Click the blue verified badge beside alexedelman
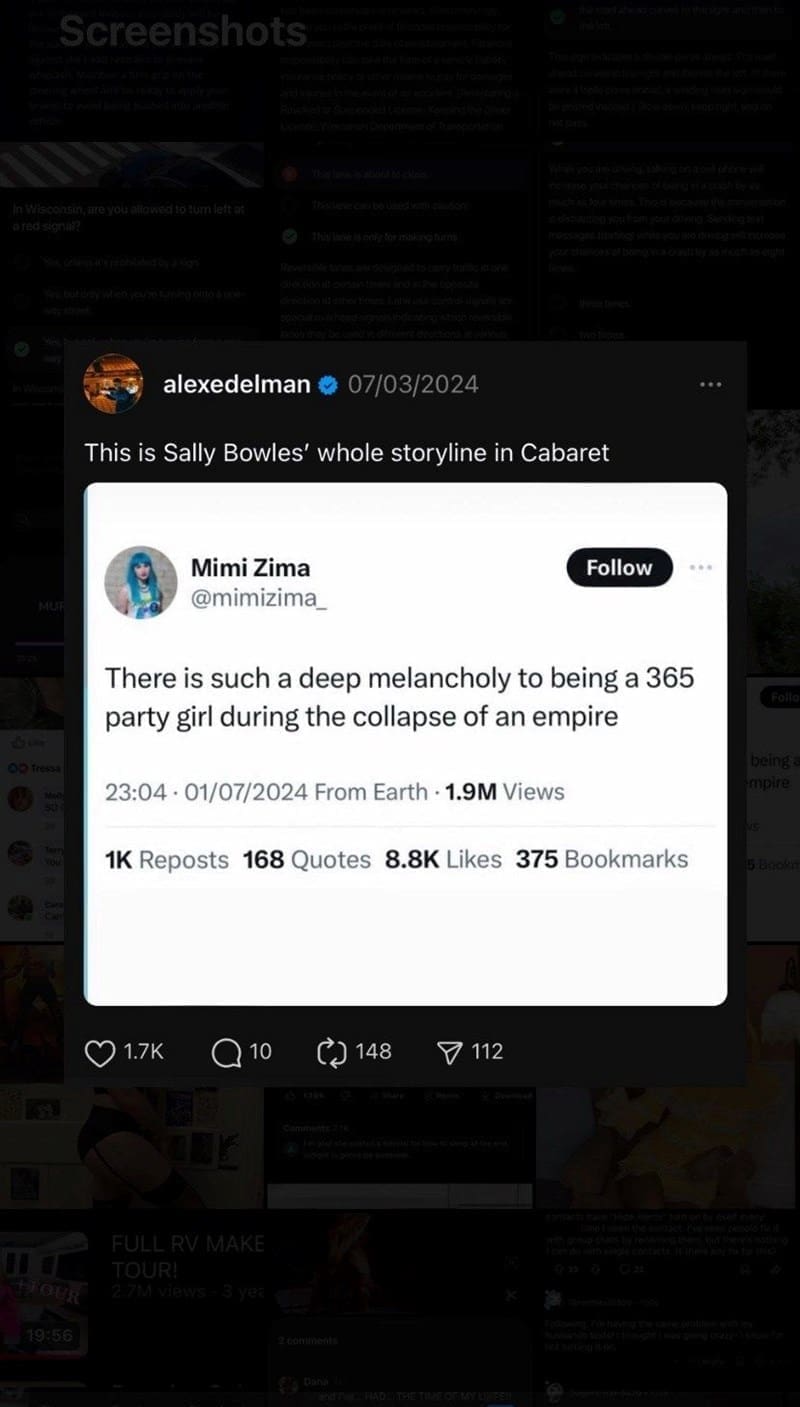 (326, 385)
